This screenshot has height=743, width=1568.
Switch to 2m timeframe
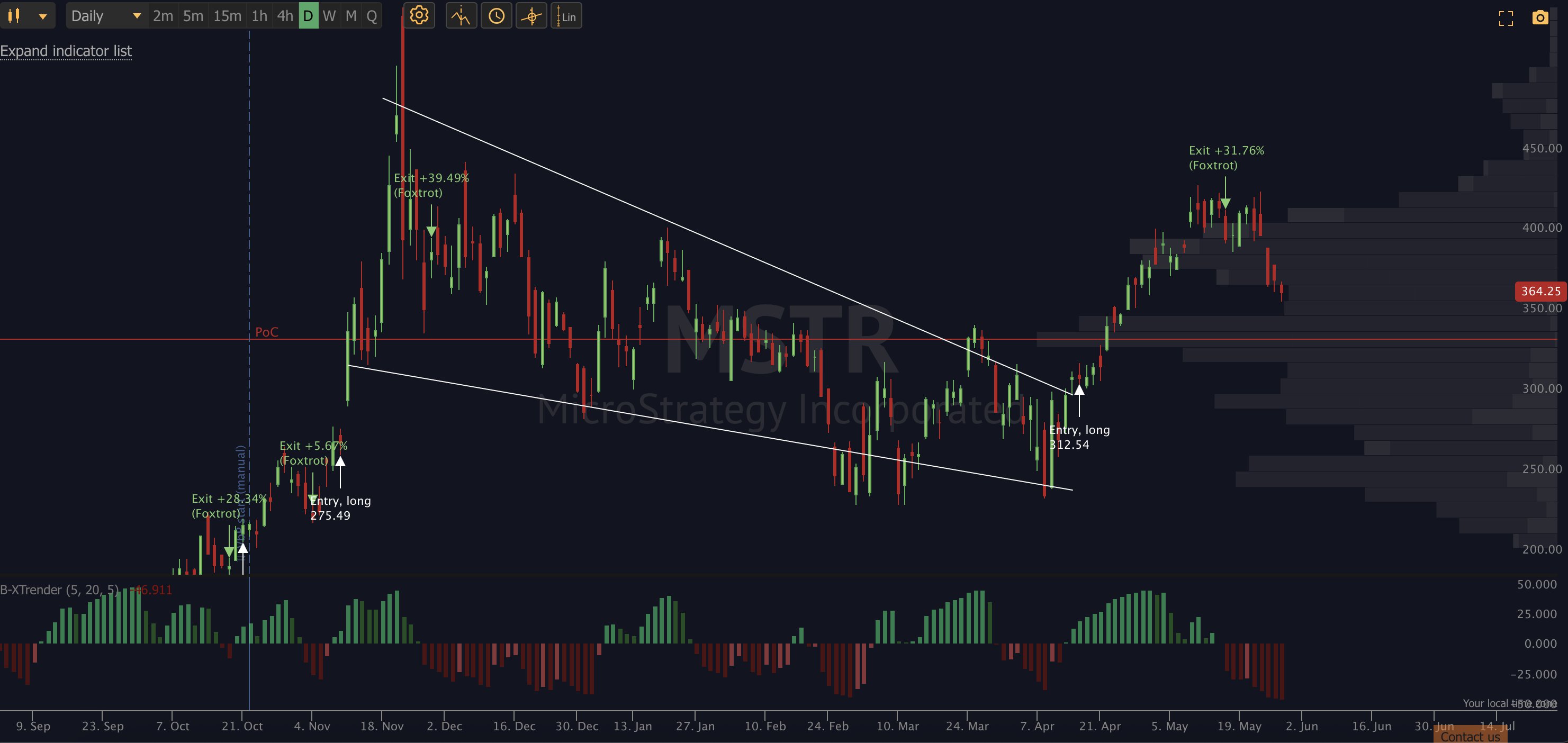coord(163,16)
